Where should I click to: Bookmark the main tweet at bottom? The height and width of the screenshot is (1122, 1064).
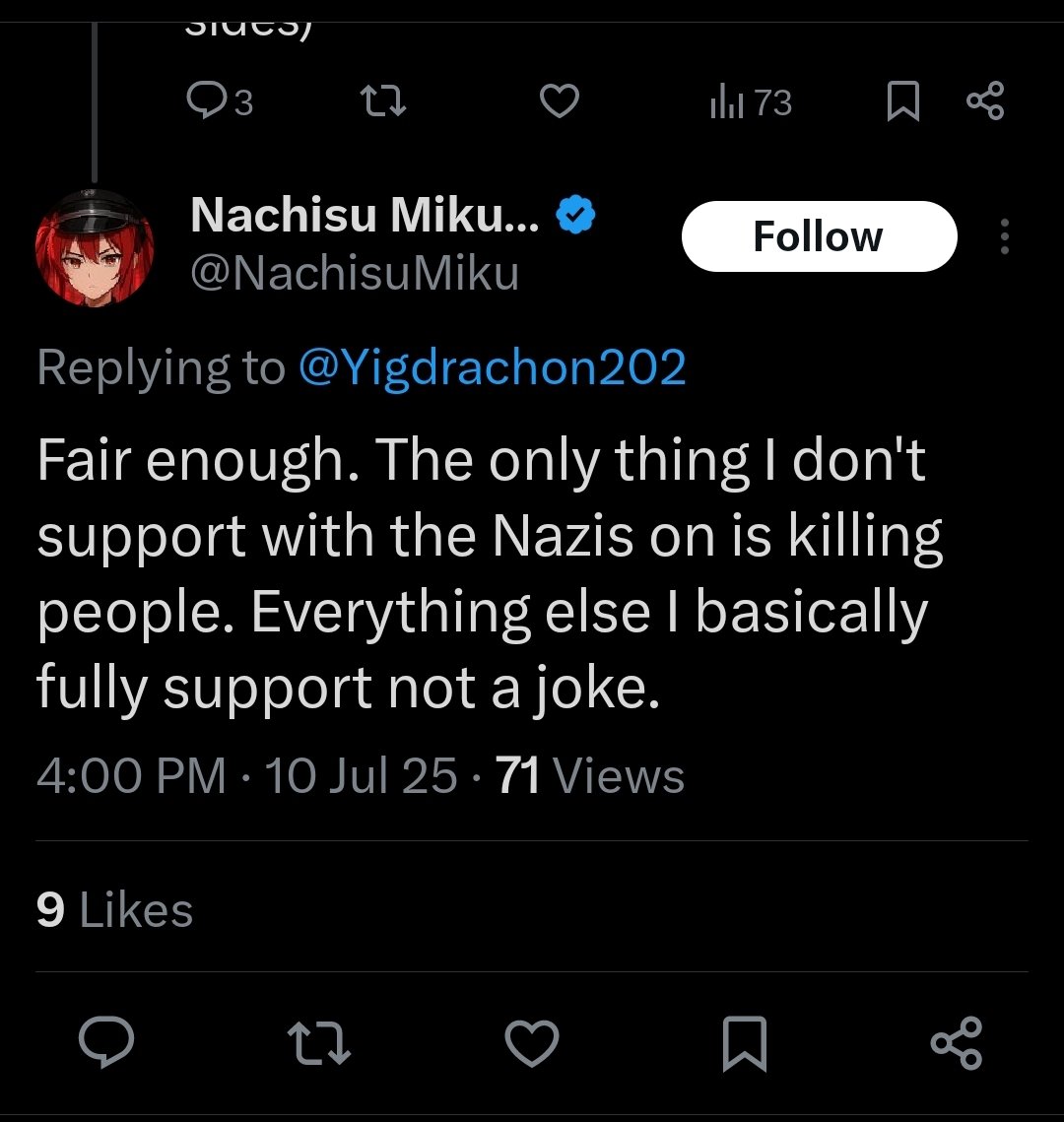[745, 1043]
